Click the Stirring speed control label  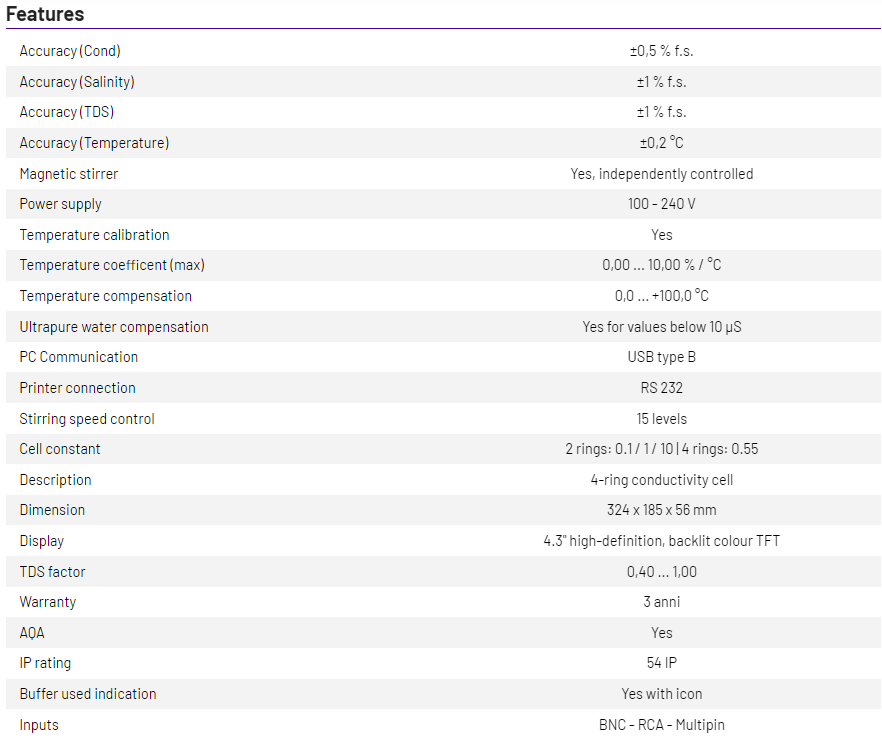pyautogui.click(x=87, y=419)
